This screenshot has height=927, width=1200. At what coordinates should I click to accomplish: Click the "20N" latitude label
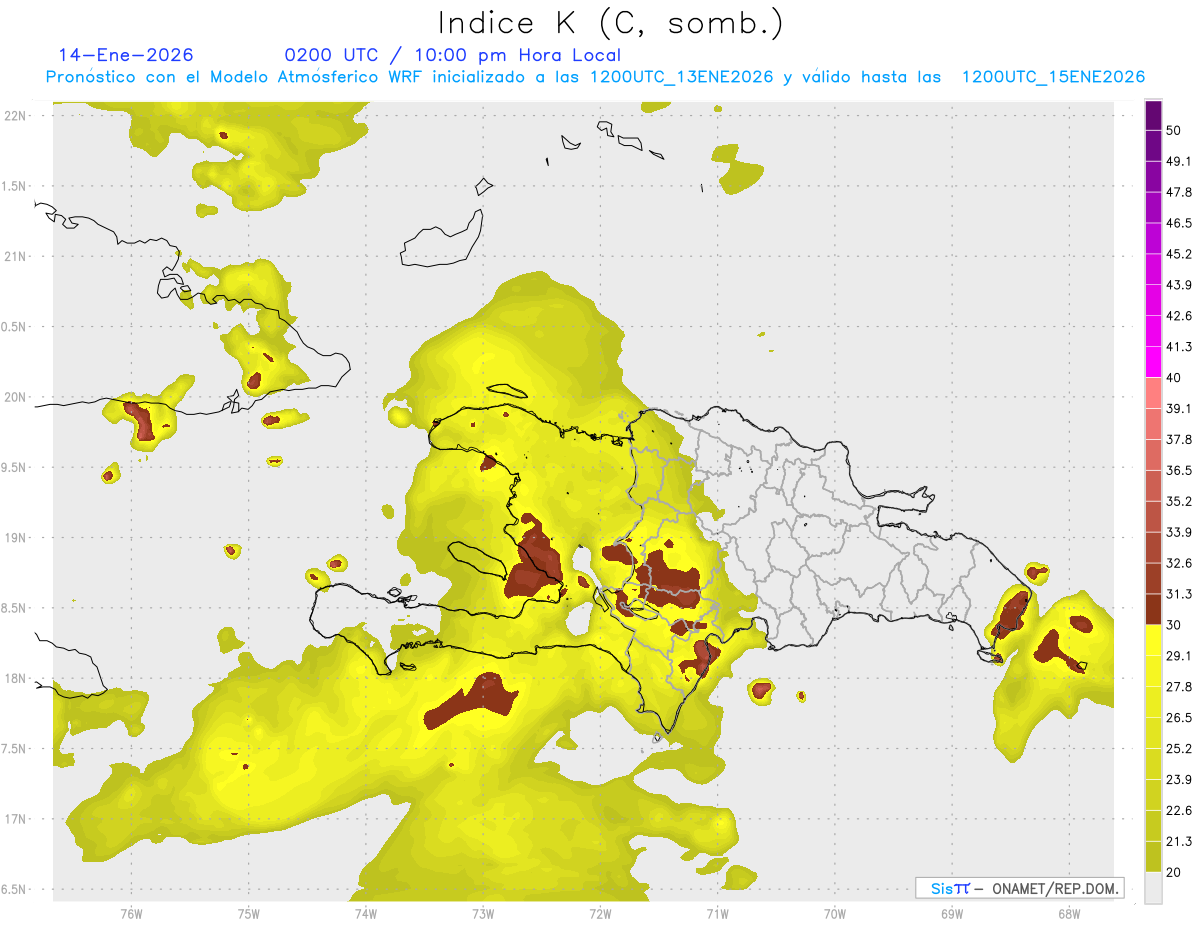pyautogui.click(x=16, y=397)
